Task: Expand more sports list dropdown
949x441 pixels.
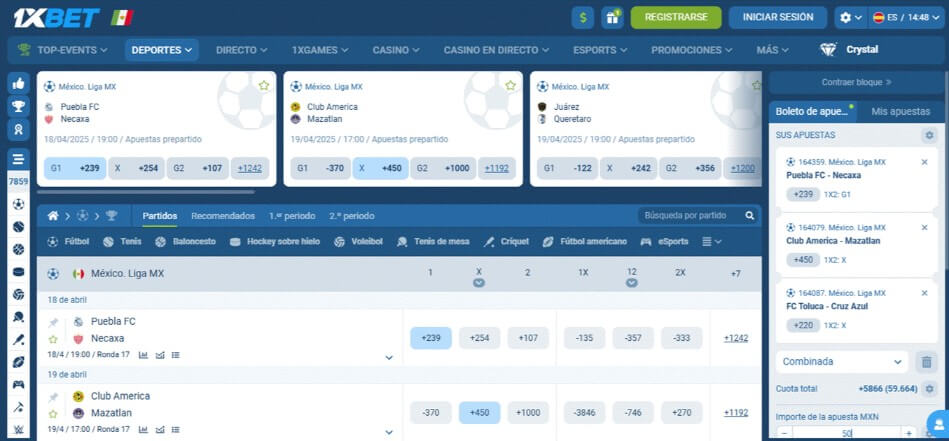Action: pos(712,241)
